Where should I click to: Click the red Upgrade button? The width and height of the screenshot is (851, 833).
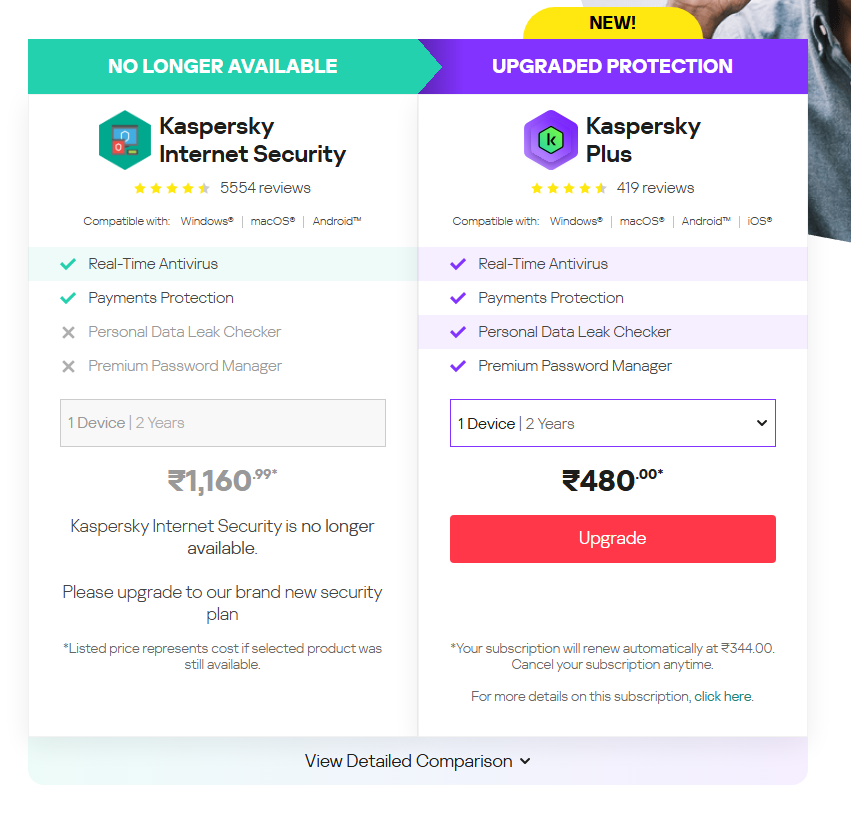click(613, 539)
